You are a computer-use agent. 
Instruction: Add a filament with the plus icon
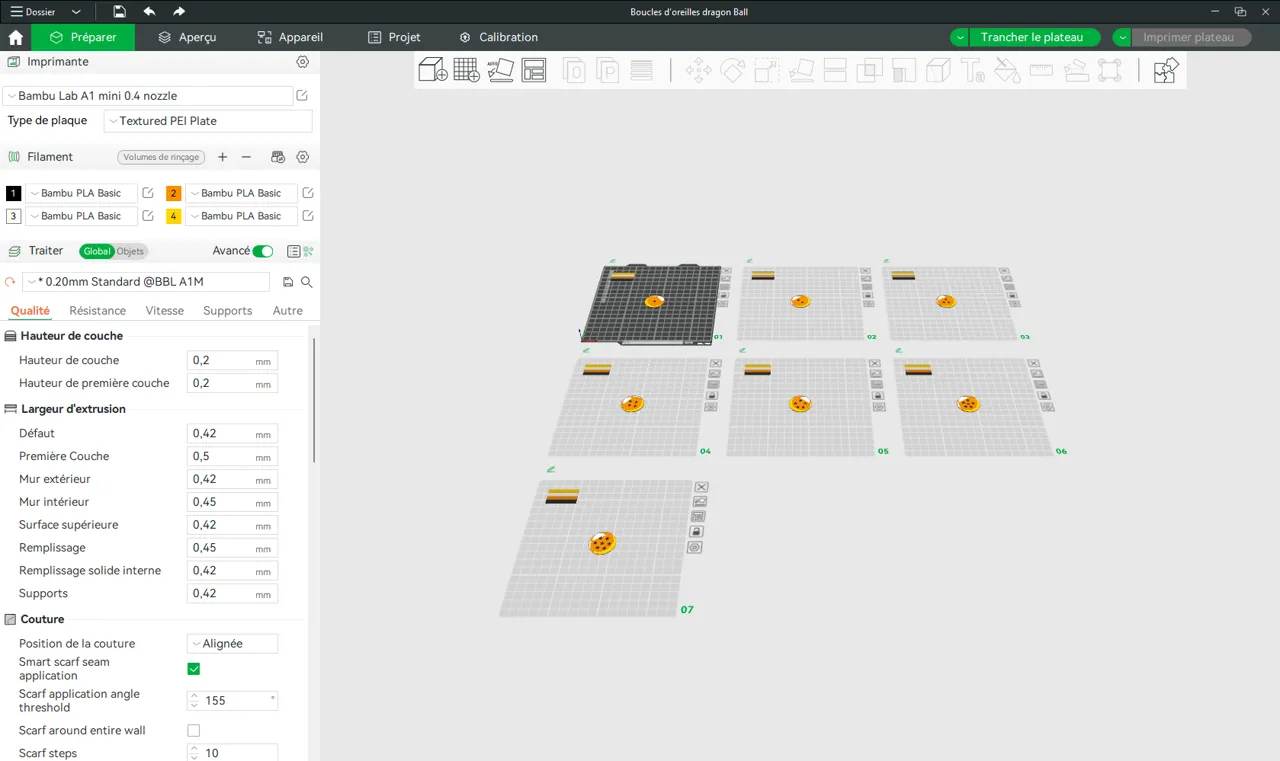pyautogui.click(x=223, y=157)
